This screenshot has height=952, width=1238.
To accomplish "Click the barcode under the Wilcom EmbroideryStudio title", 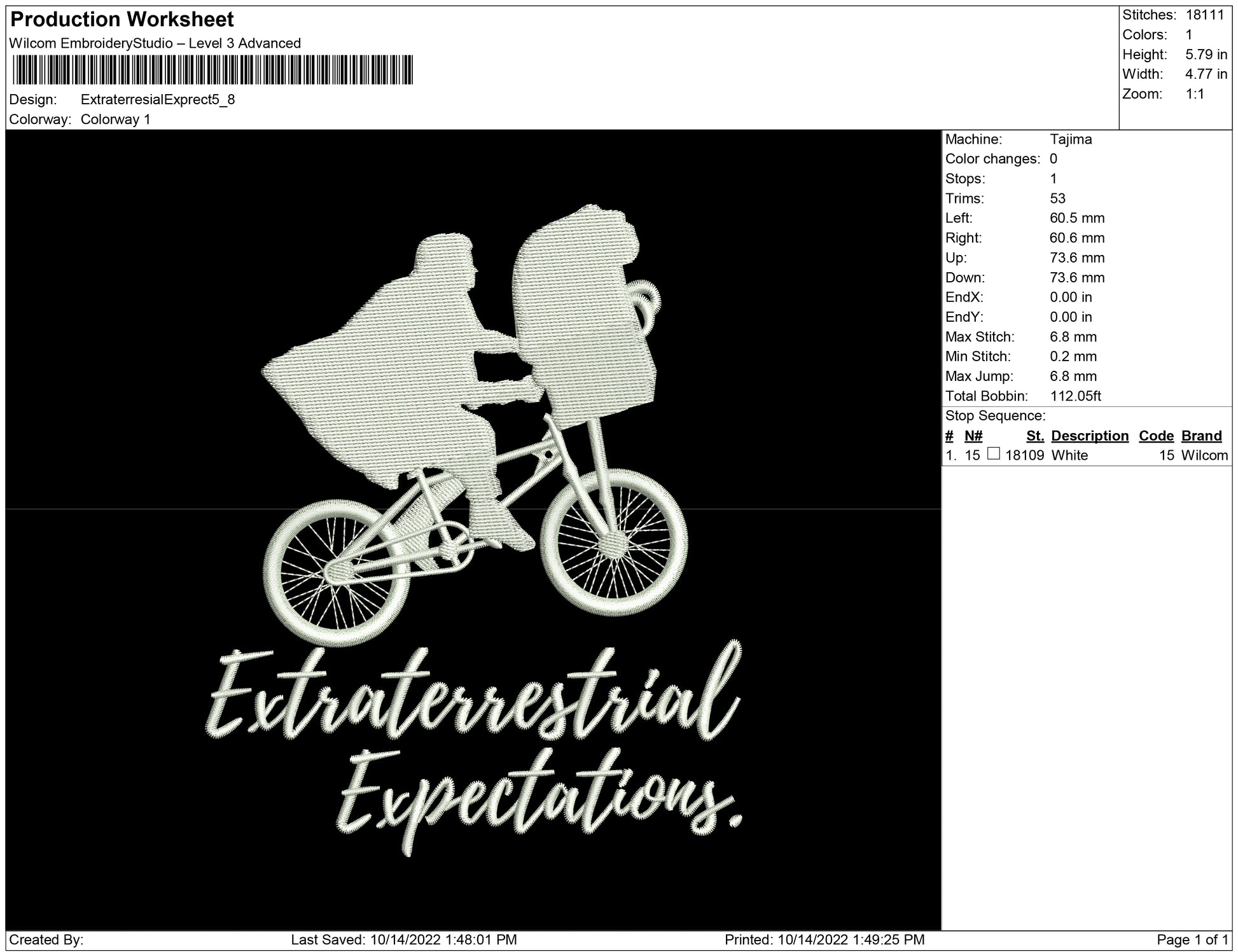I will point(212,70).
